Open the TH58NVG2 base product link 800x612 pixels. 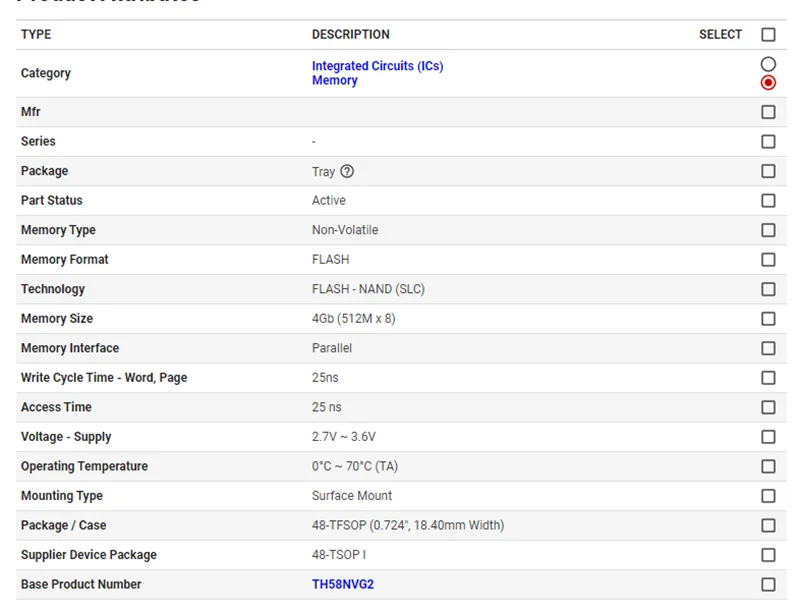(342, 584)
